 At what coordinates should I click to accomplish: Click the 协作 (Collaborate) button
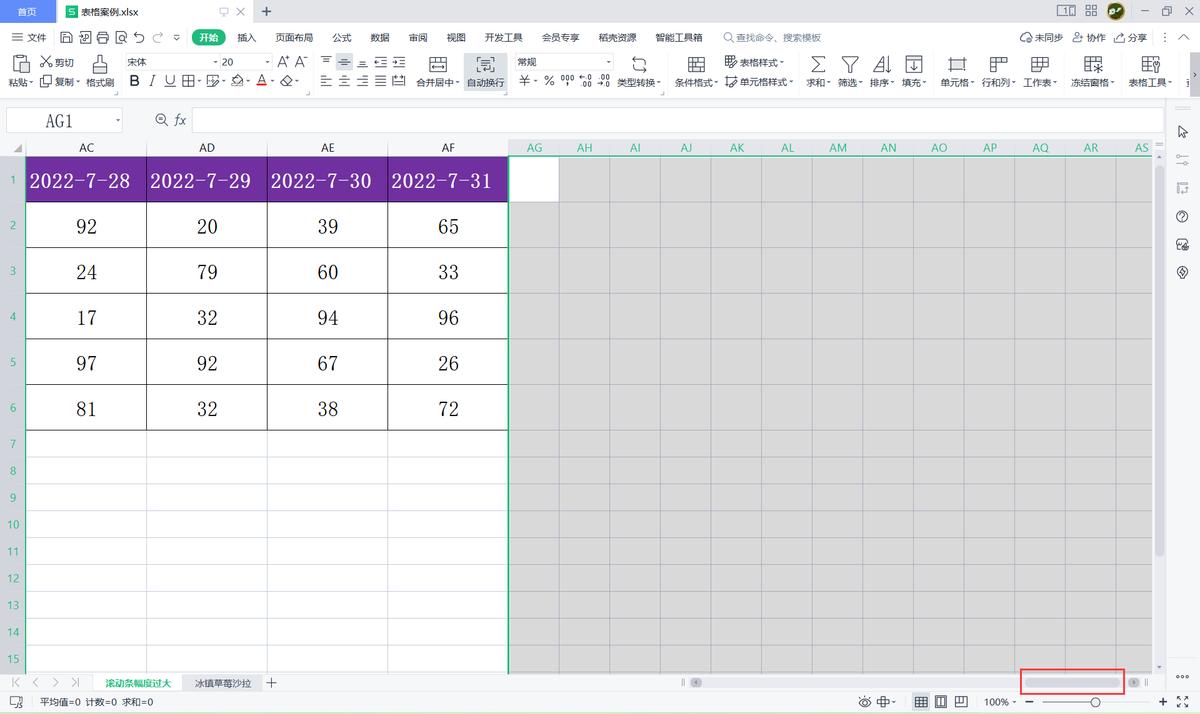[1089, 37]
